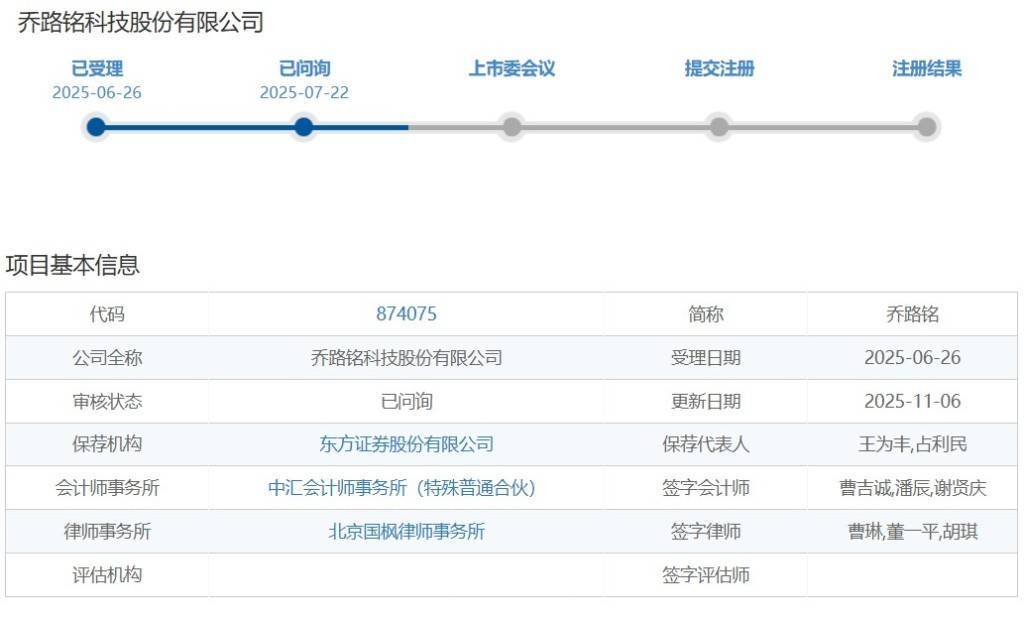Click the 注册结果 stage circle marker
Image resolution: width=1024 pixels, height=617 pixels.
tap(927, 127)
